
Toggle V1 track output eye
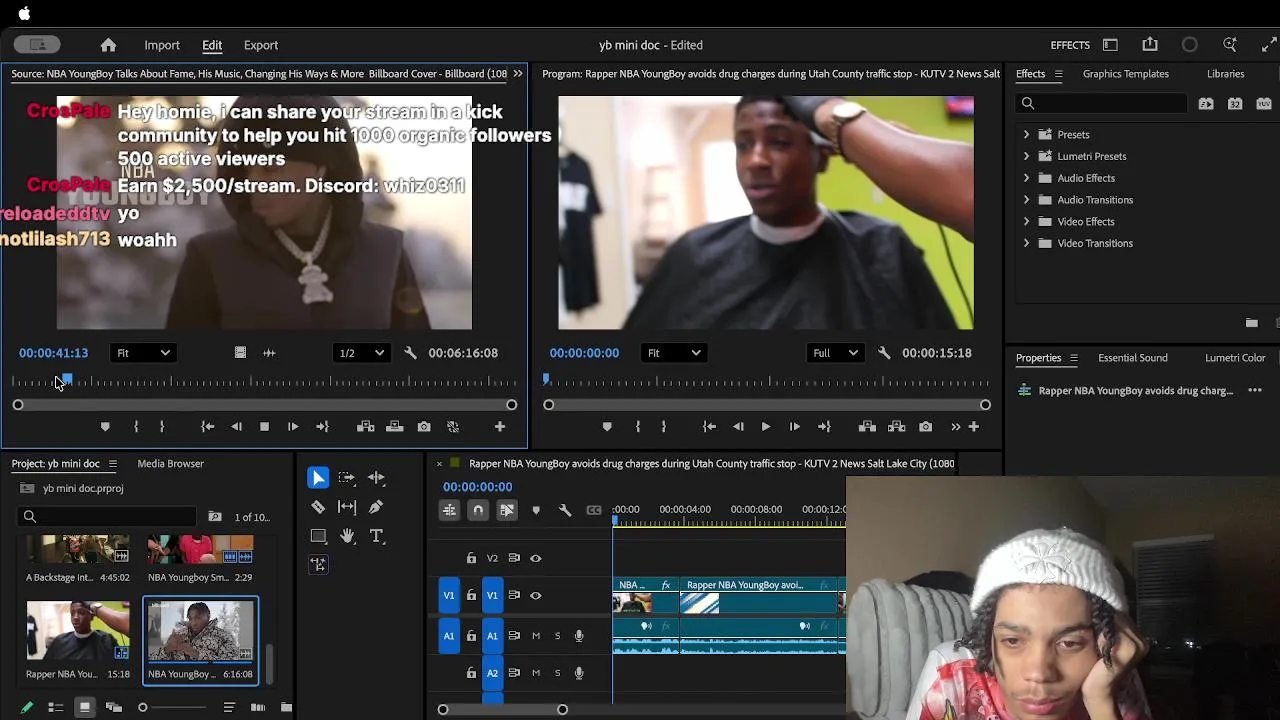tap(536, 595)
